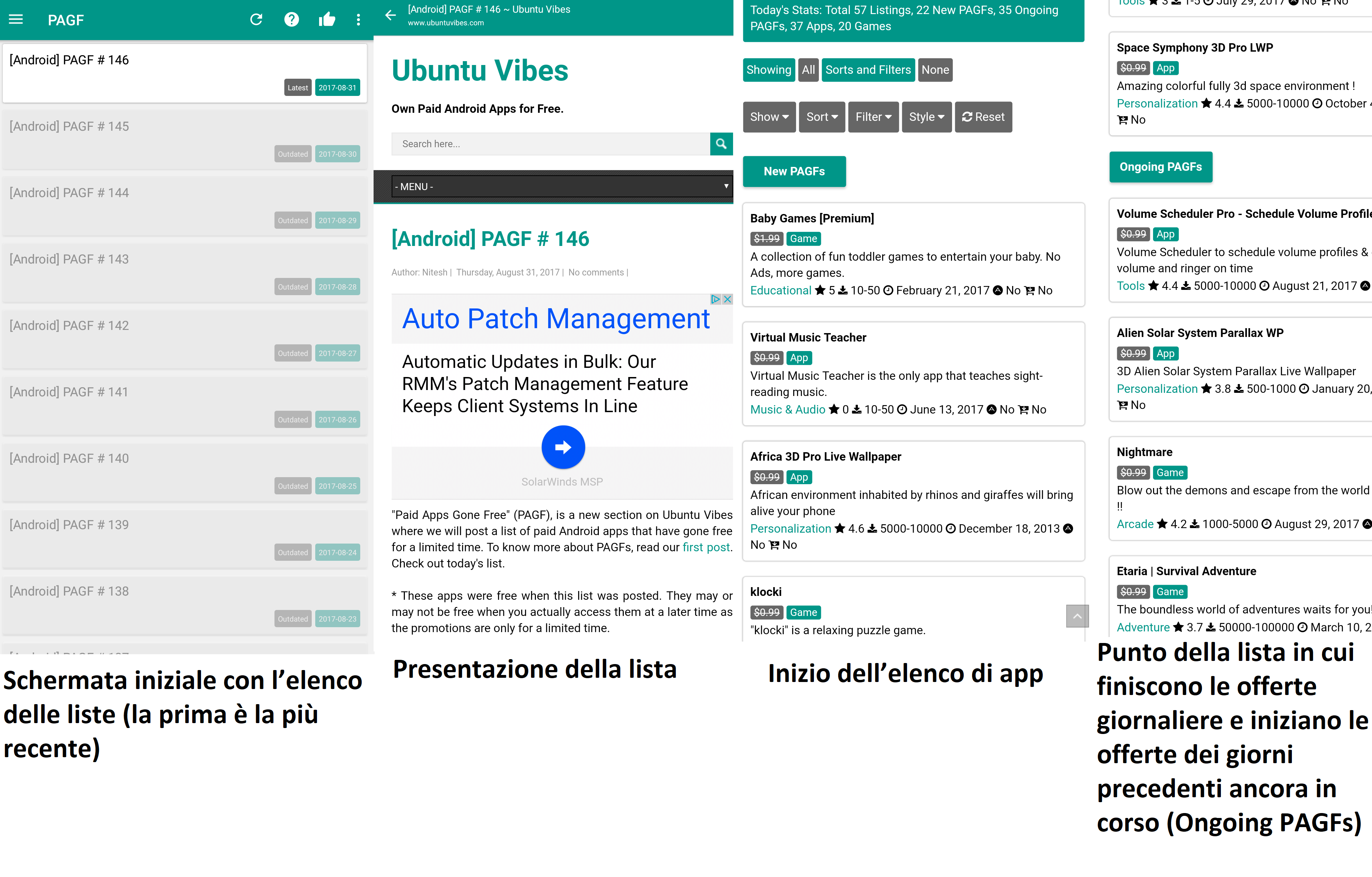1372x877 pixels.
Task: Click the Ubuntu Vibes site title
Action: [x=480, y=71]
